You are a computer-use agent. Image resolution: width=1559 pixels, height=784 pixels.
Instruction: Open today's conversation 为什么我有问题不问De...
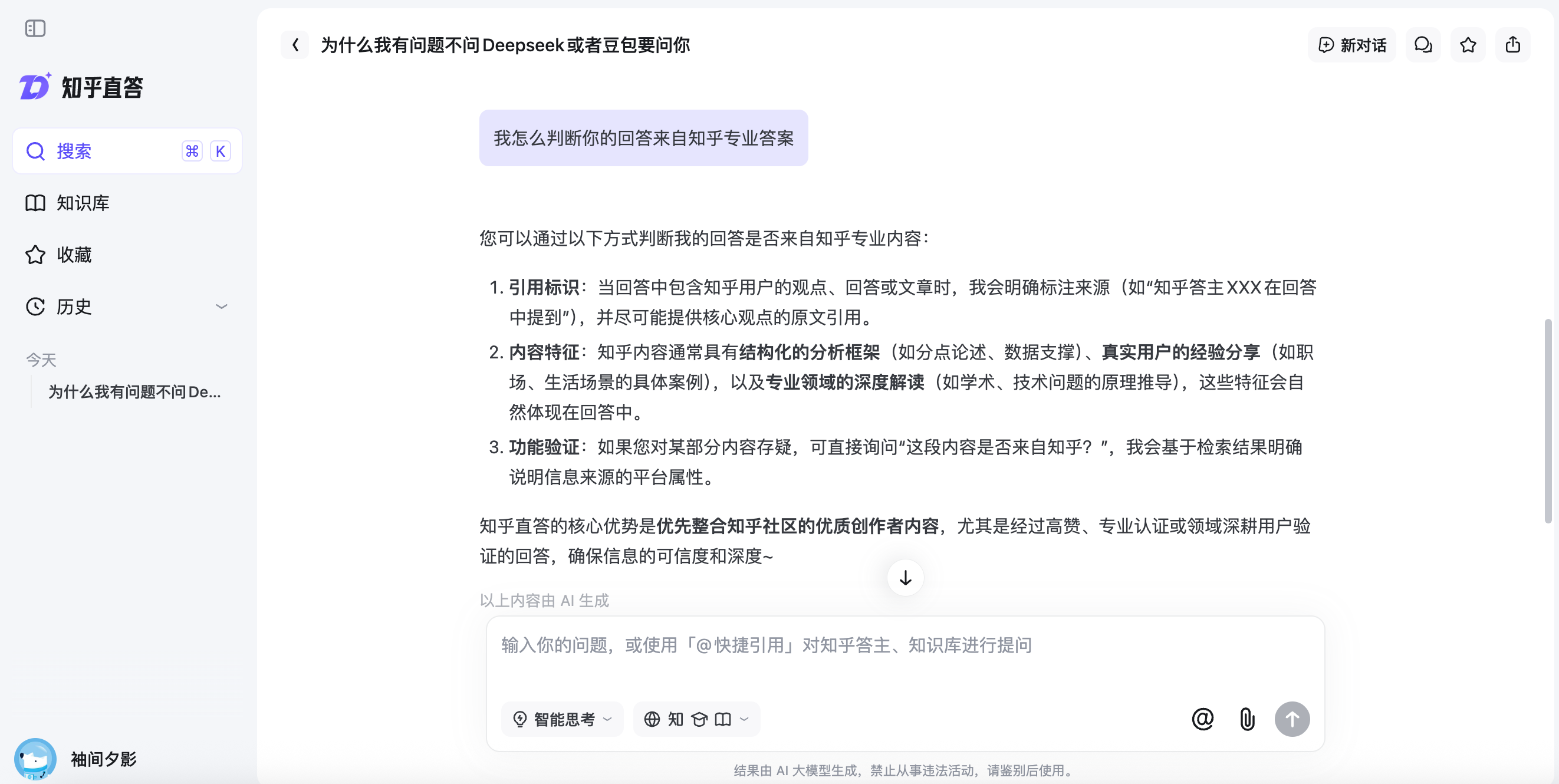click(x=134, y=392)
